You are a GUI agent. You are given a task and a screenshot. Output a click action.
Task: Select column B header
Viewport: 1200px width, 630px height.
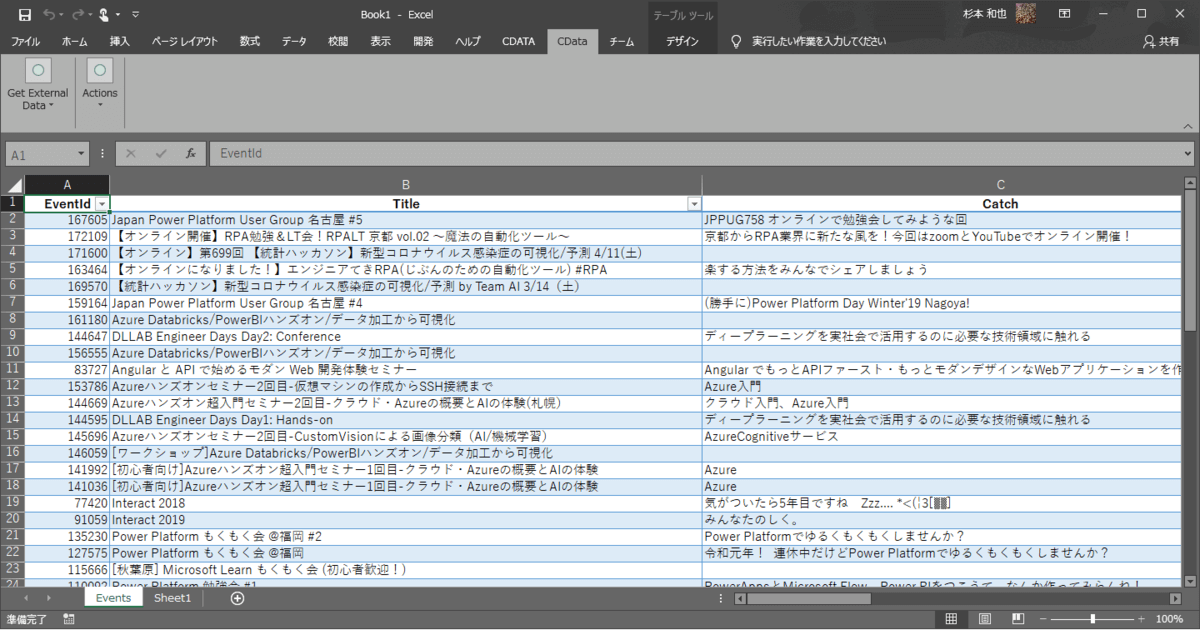[x=406, y=185]
